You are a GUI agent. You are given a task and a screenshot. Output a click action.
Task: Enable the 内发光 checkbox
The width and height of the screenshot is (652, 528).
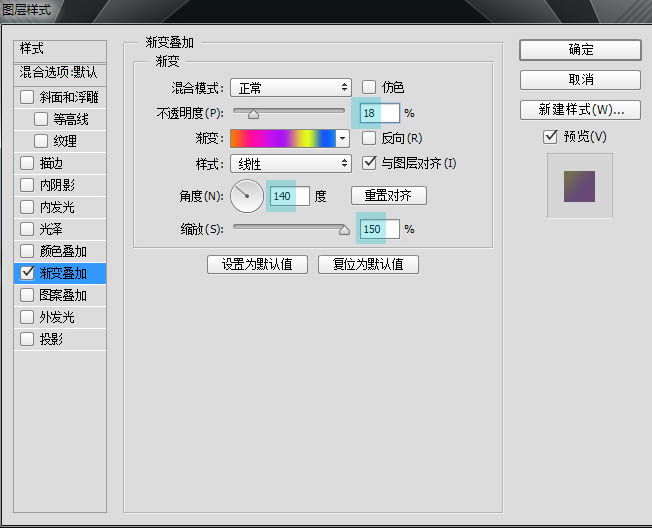point(27,207)
